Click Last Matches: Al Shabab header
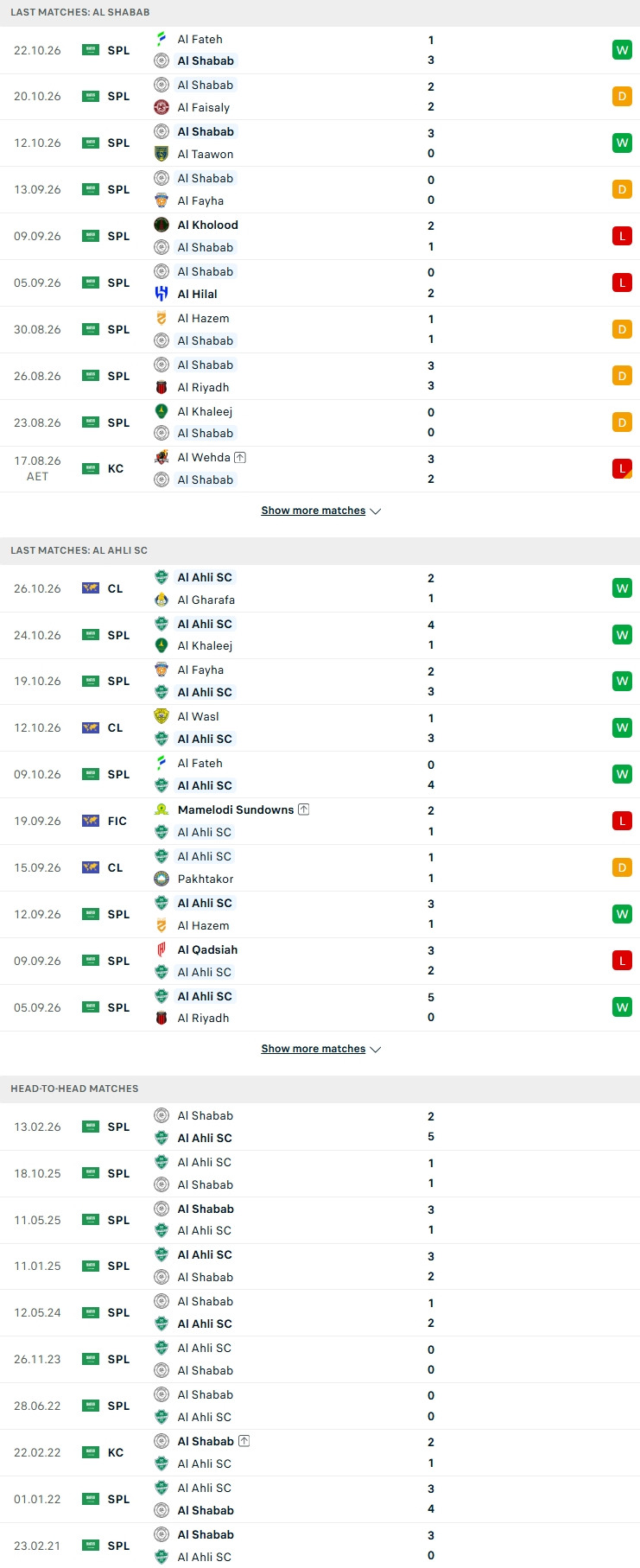This screenshot has height=1568, width=640. [x=80, y=12]
